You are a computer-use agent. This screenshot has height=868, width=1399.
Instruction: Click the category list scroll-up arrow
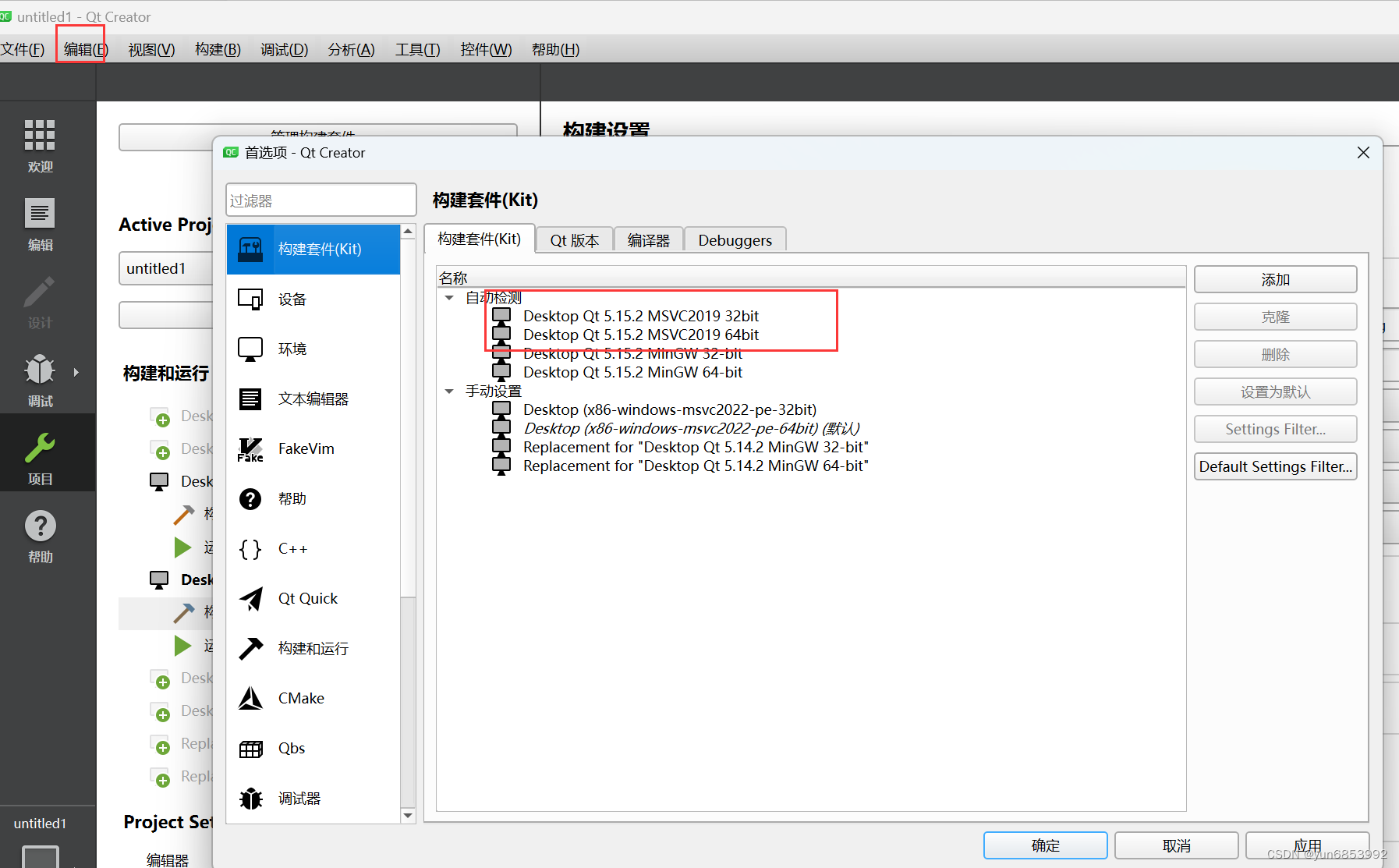pos(408,232)
